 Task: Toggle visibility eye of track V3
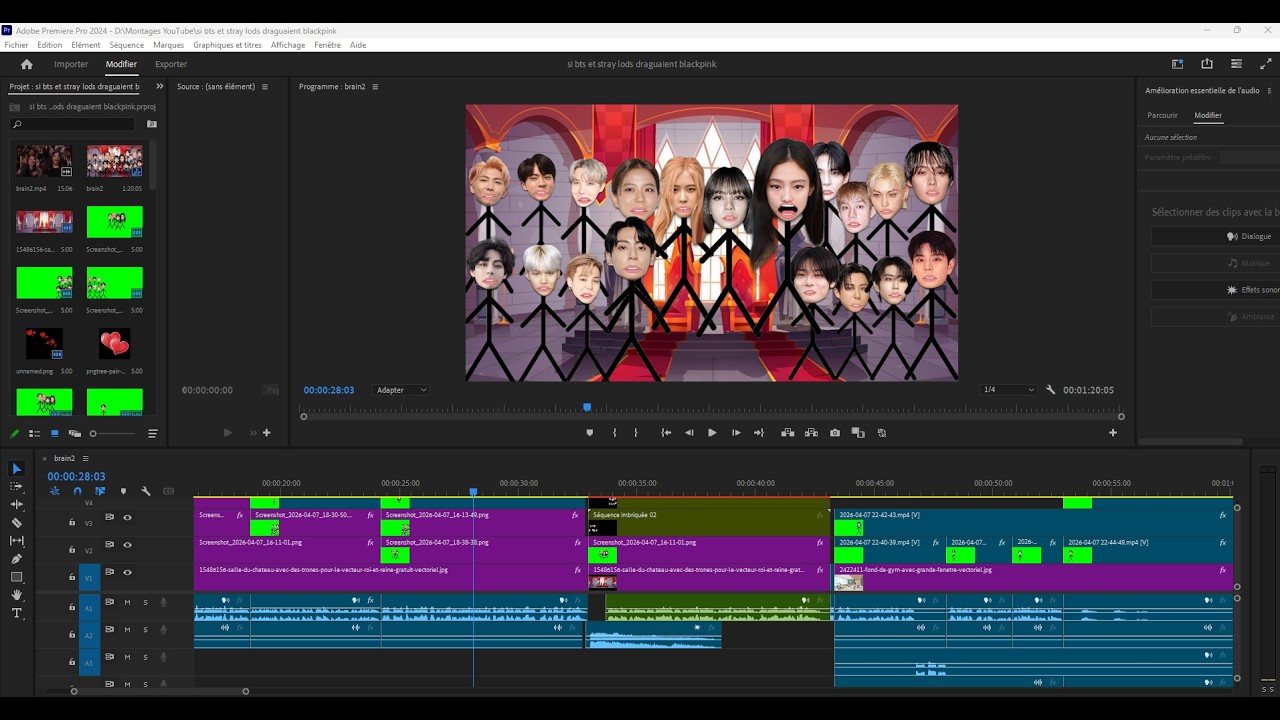[x=127, y=518]
